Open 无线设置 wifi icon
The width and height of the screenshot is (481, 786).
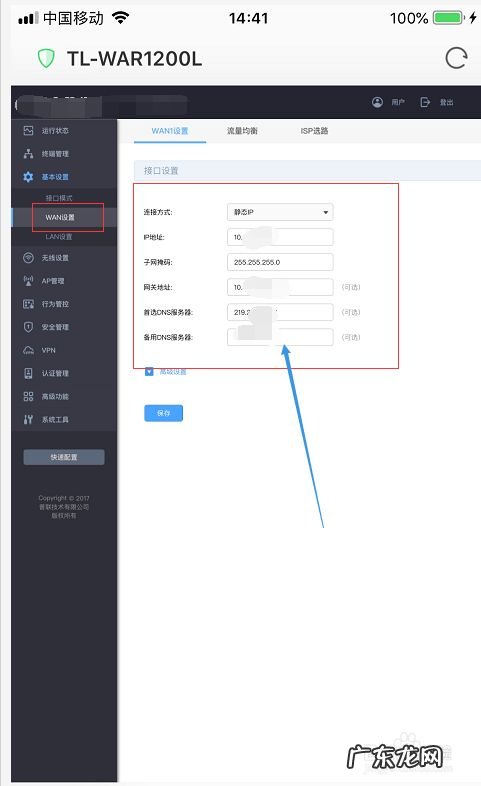click(29, 258)
